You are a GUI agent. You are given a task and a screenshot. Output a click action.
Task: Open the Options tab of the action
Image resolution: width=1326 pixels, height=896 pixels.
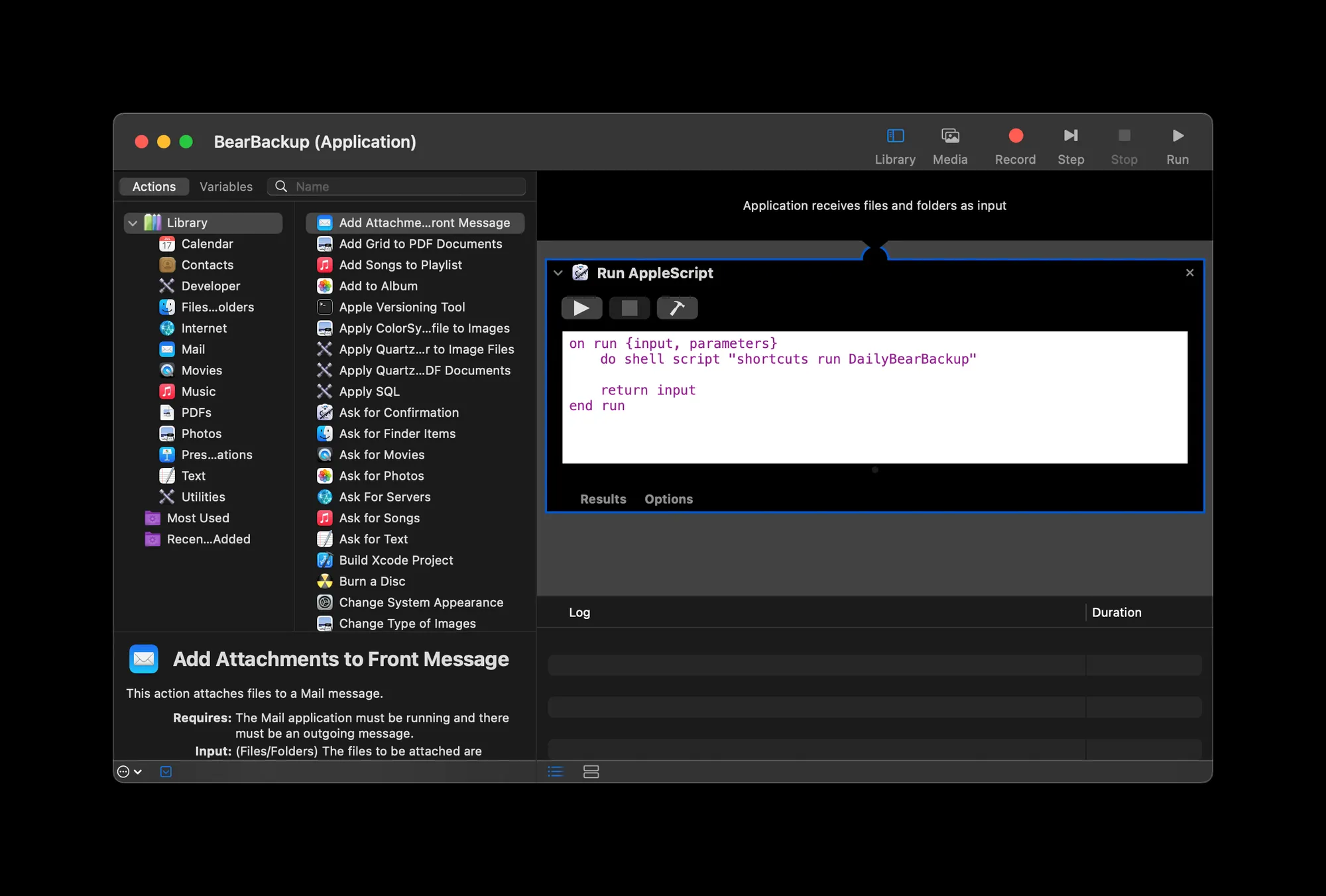[668, 499]
